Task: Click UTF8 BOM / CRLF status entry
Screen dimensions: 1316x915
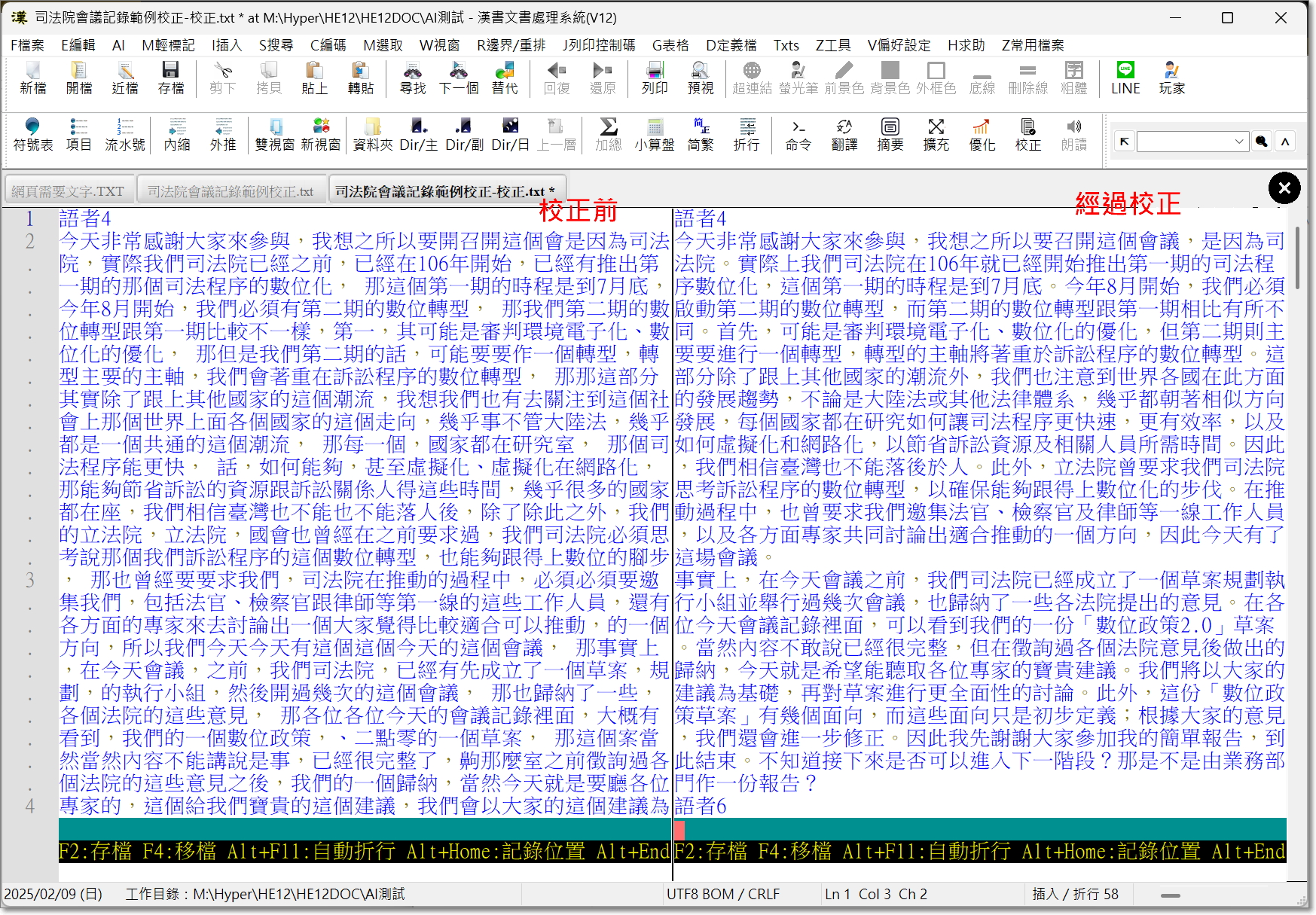Action: [x=723, y=894]
